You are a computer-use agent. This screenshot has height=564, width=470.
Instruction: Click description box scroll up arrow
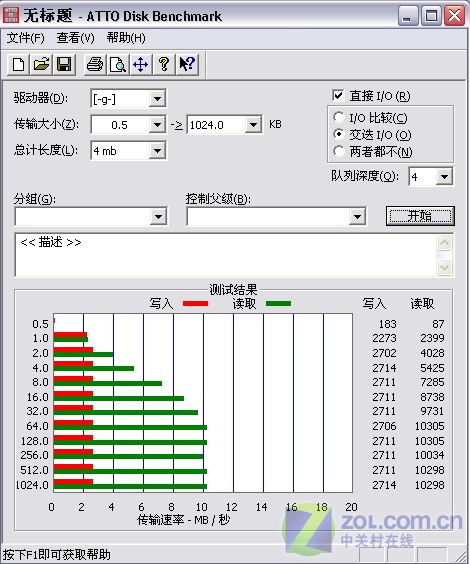(x=444, y=243)
